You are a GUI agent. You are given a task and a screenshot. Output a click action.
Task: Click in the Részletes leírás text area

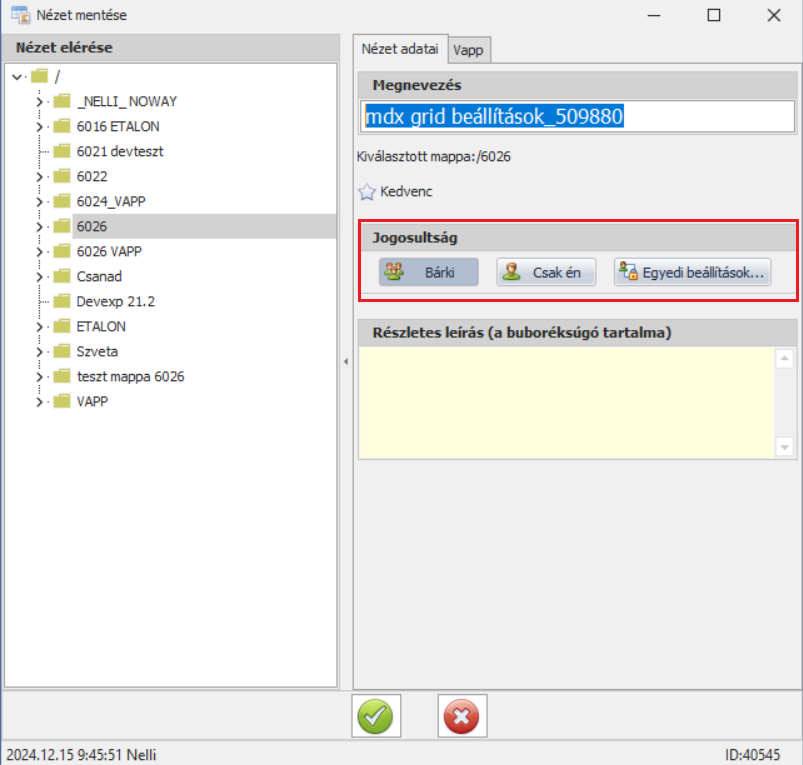click(566, 402)
